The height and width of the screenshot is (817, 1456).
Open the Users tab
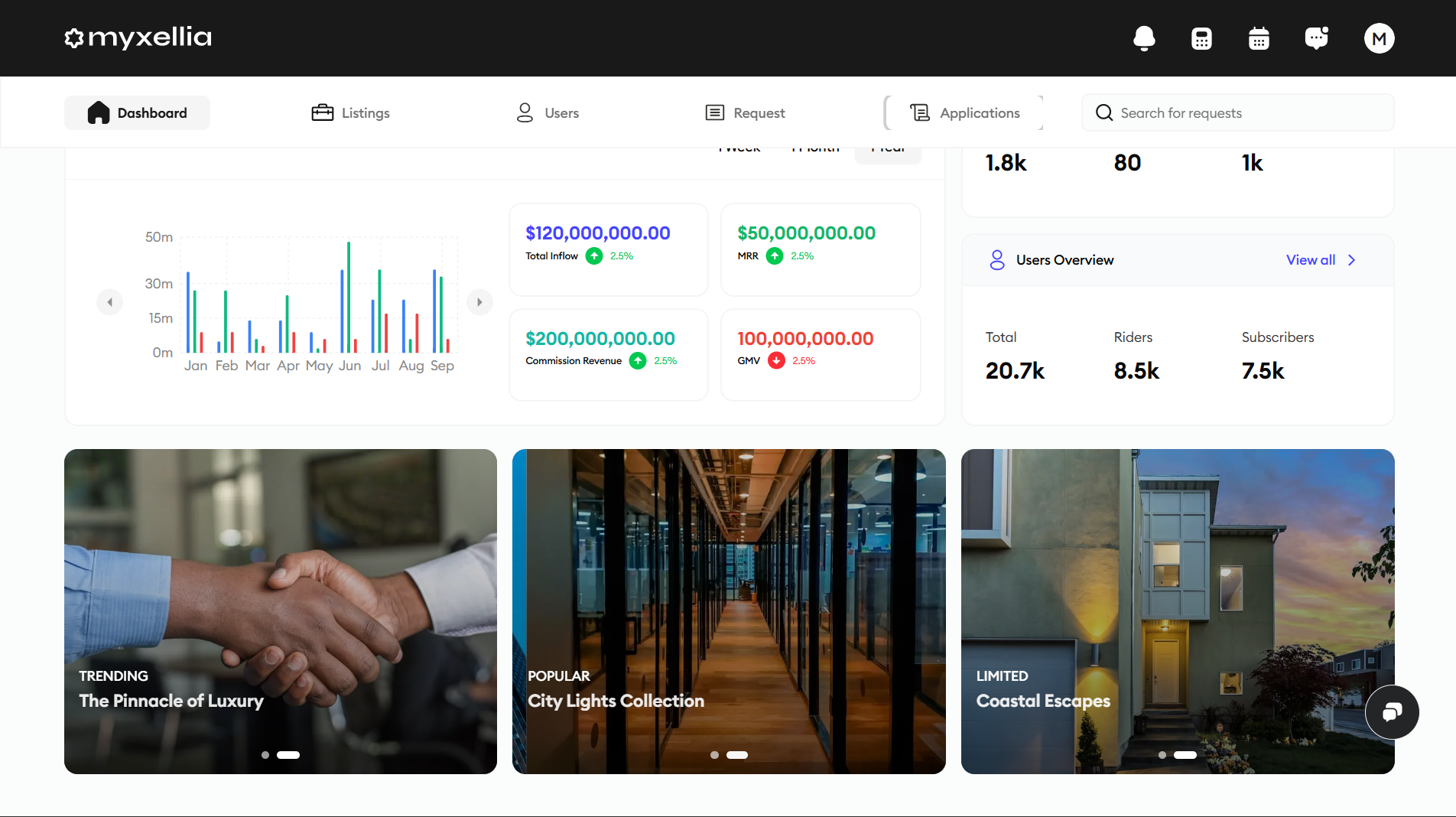tap(547, 112)
